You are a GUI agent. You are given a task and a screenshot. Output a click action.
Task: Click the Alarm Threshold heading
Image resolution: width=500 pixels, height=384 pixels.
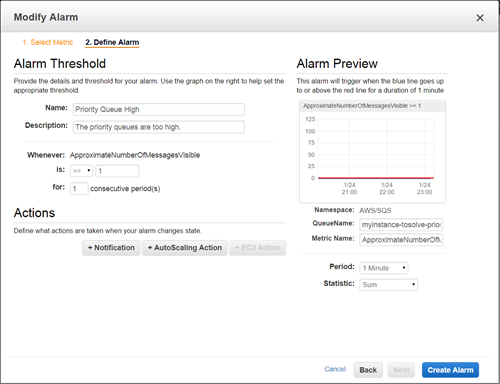coord(60,64)
